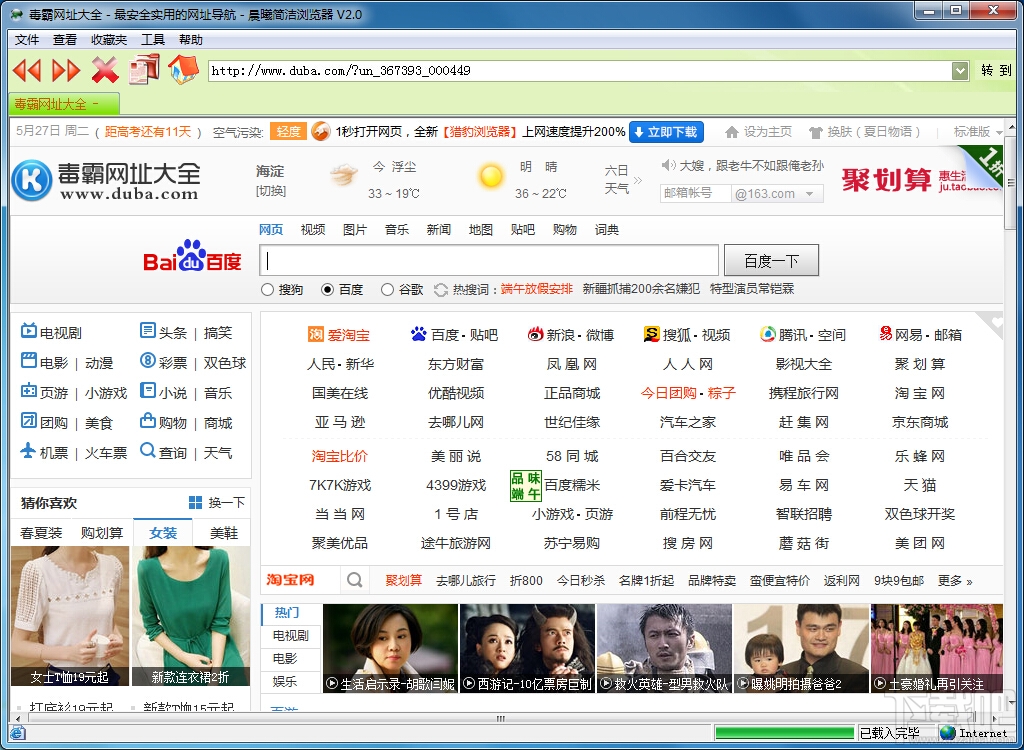Viewport: 1024px width, 750px height.
Task: Open the 收藏夹 menu
Action: 108,40
